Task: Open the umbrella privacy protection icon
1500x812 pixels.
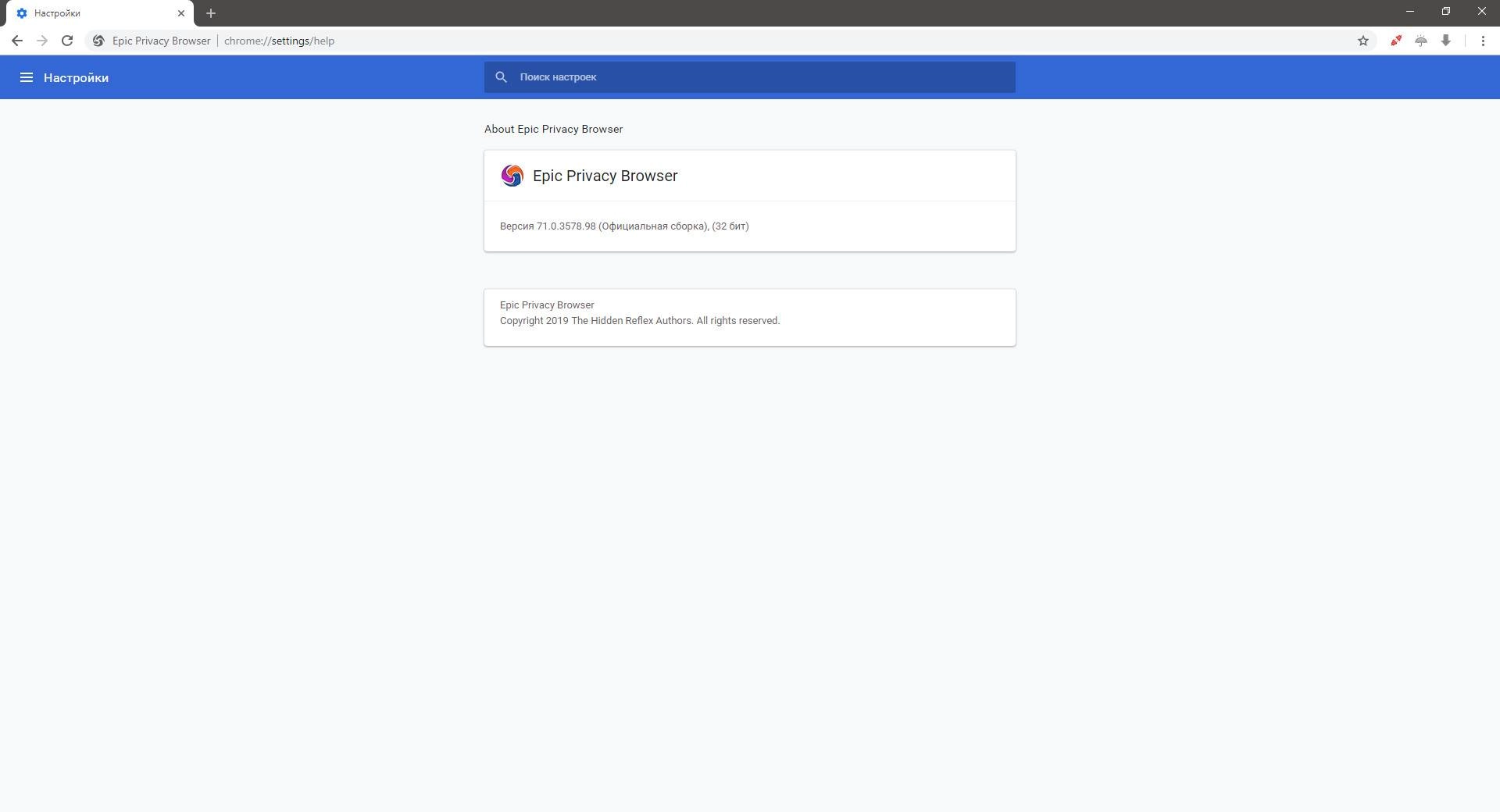Action: (x=1421, y=41)
